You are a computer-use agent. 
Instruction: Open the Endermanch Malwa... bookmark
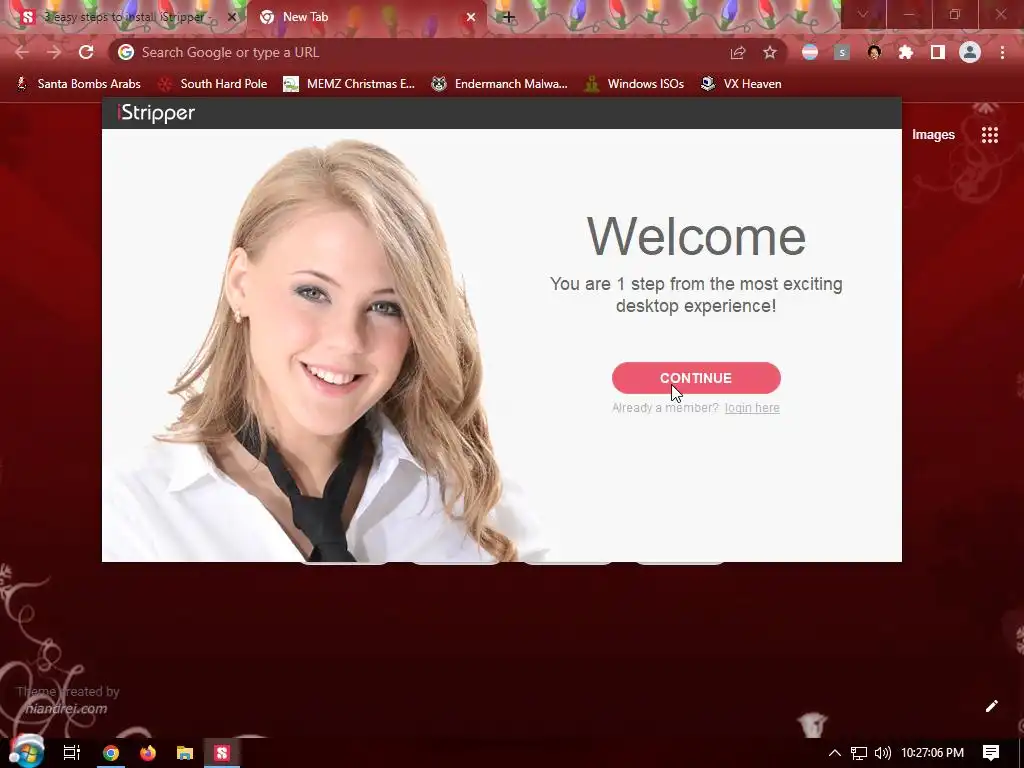pos(500,84)
